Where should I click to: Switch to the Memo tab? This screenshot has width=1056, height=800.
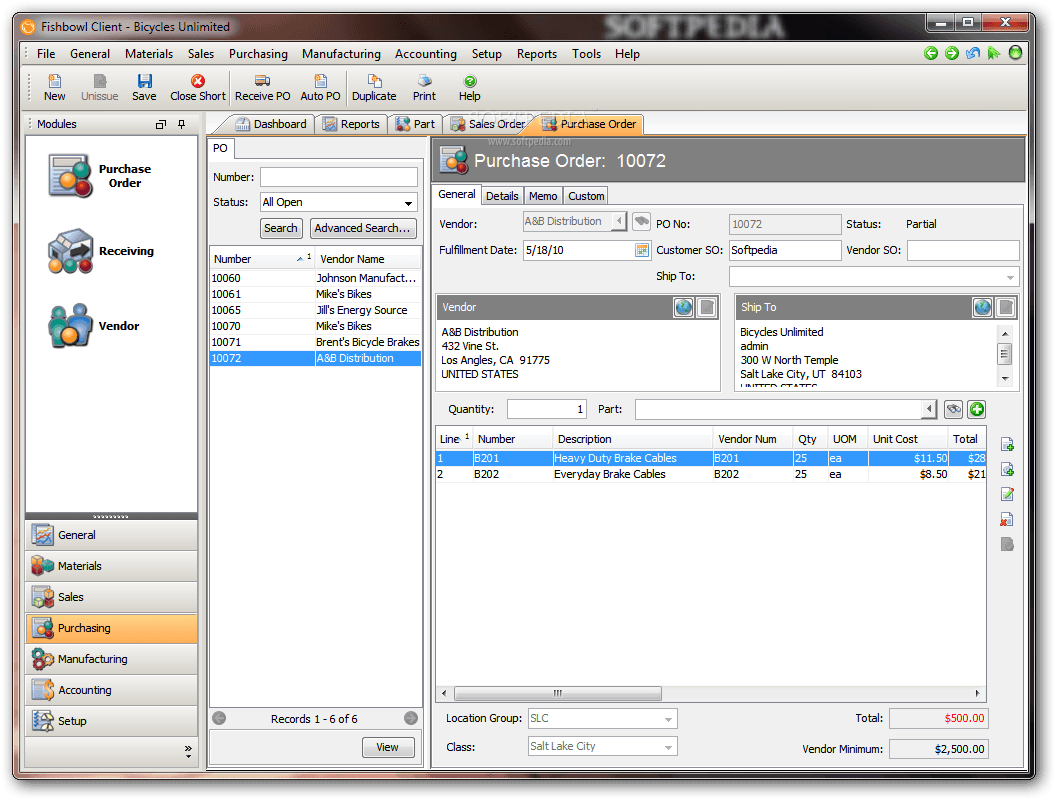[x=543, y=196]
